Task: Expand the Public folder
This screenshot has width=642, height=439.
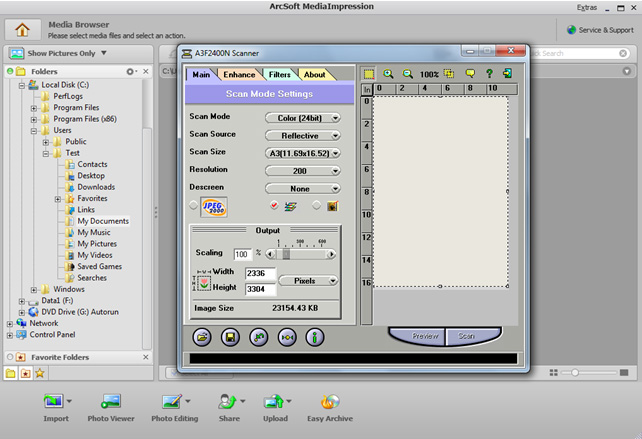Action: tap(46, 142)
